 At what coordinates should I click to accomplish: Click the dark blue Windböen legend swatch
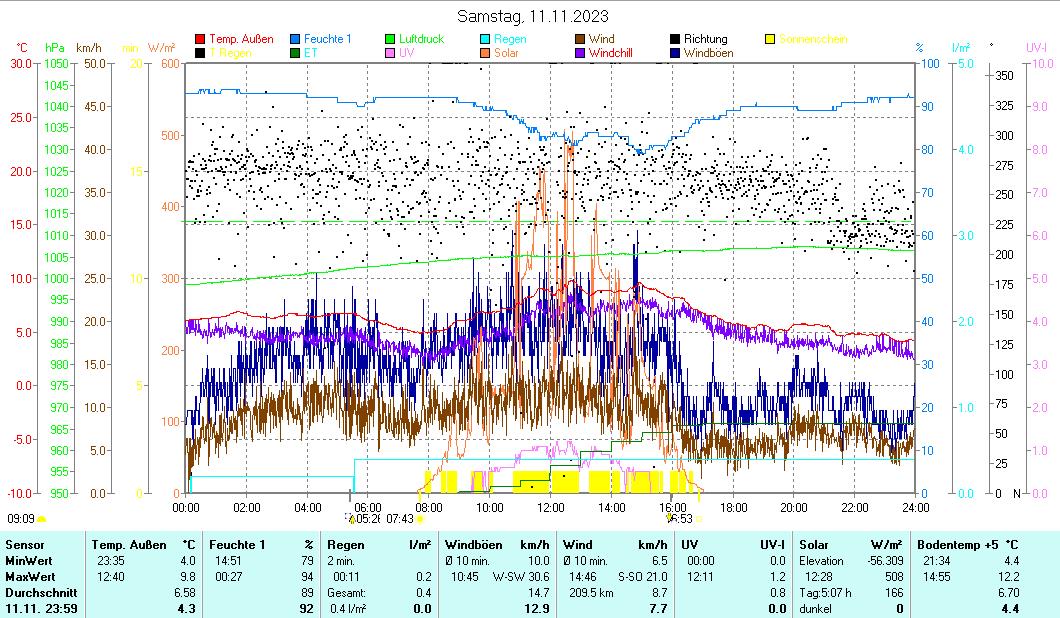[675, 53]
